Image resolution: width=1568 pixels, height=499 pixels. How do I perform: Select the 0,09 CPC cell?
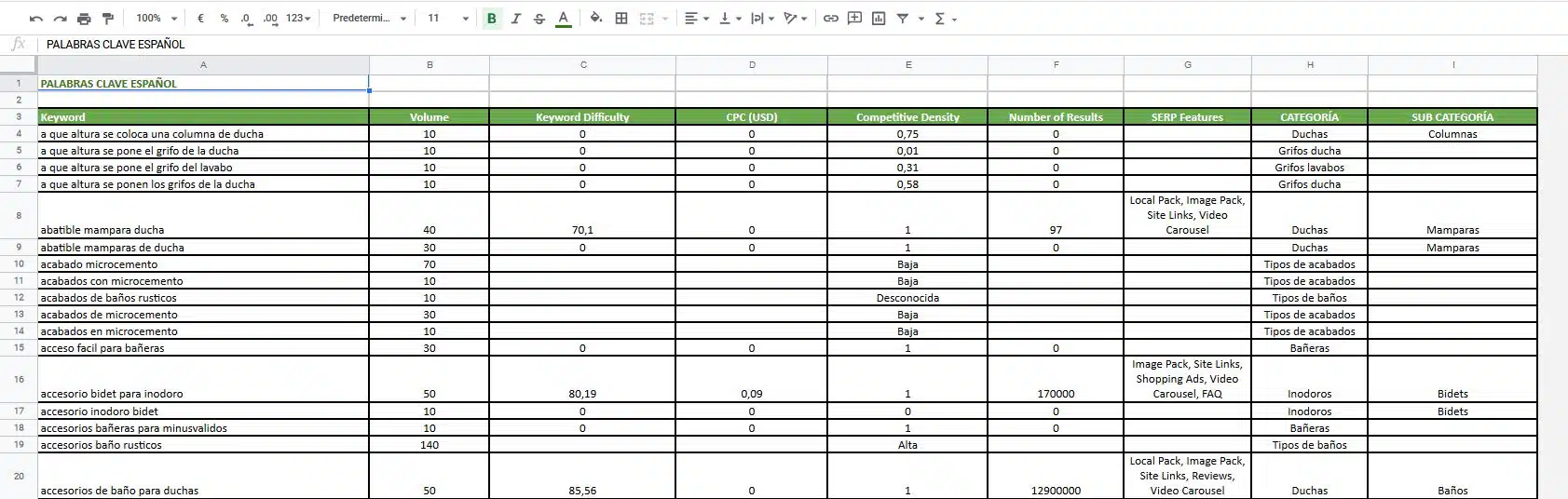(752, 379)
